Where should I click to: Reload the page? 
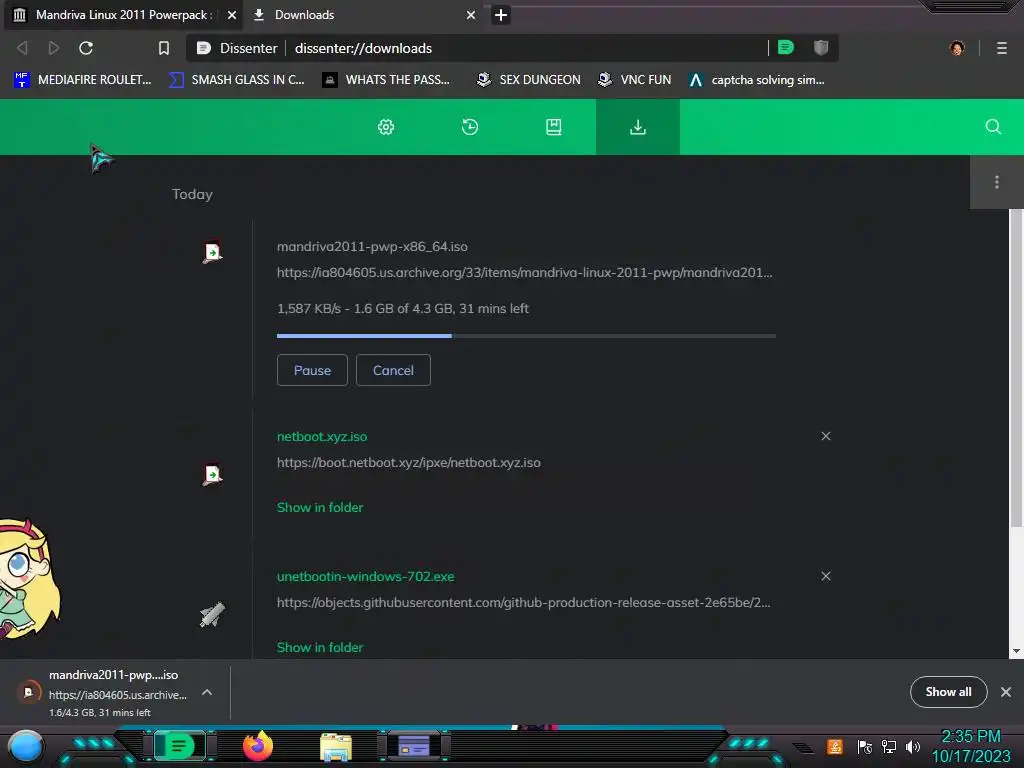pyautogui.click(x=86, y=48)
